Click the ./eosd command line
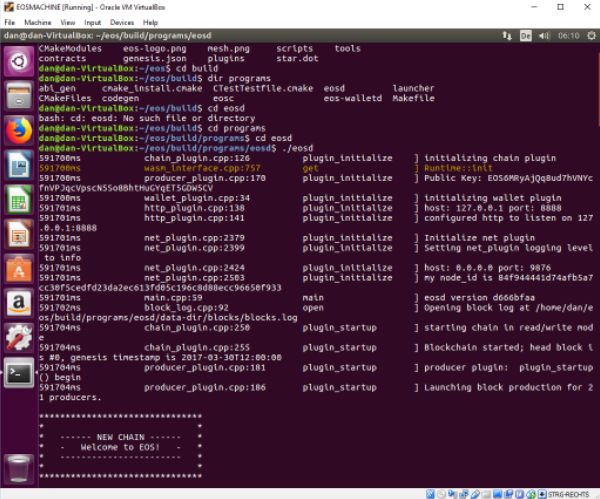This screenshot has height=499, width=600. pyautogui.click(x=297, y=148)
